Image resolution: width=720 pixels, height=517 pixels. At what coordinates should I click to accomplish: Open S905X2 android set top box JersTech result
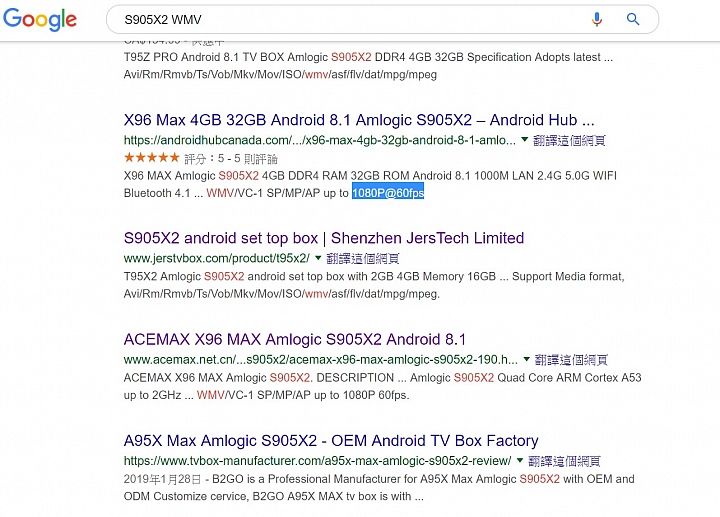324,238
